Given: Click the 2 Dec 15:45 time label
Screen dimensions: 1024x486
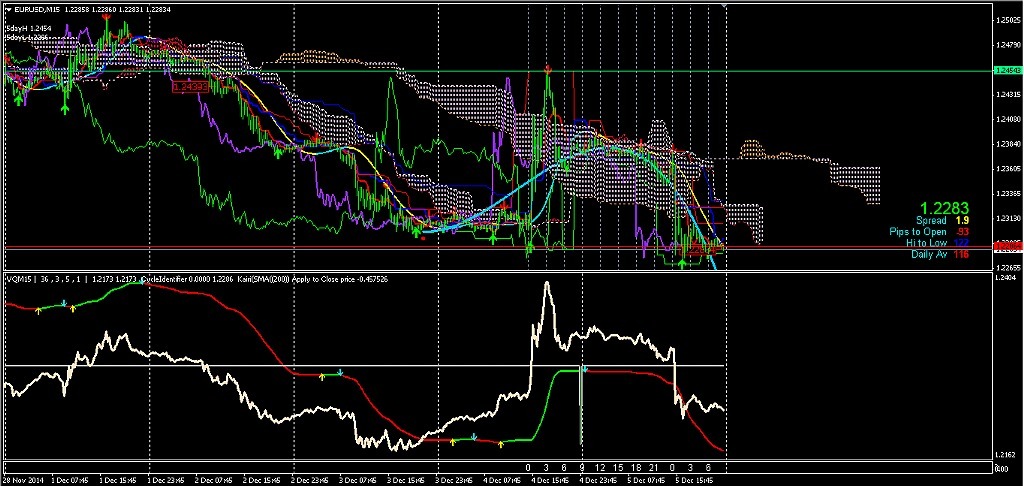Looking at the screenshot, I should coord(263,480).
